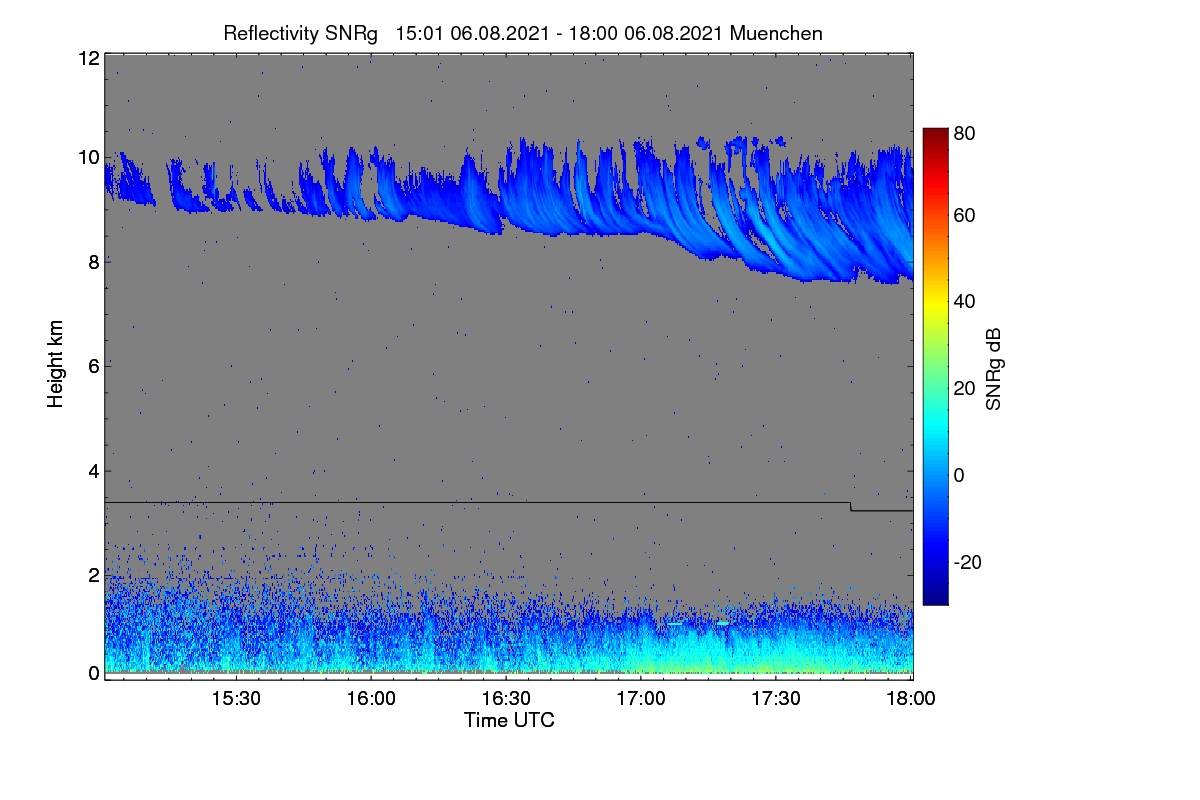Screen dimensions: 1200x800
Task: Click the colorbar tick label '20'
Action: [964, 388]
